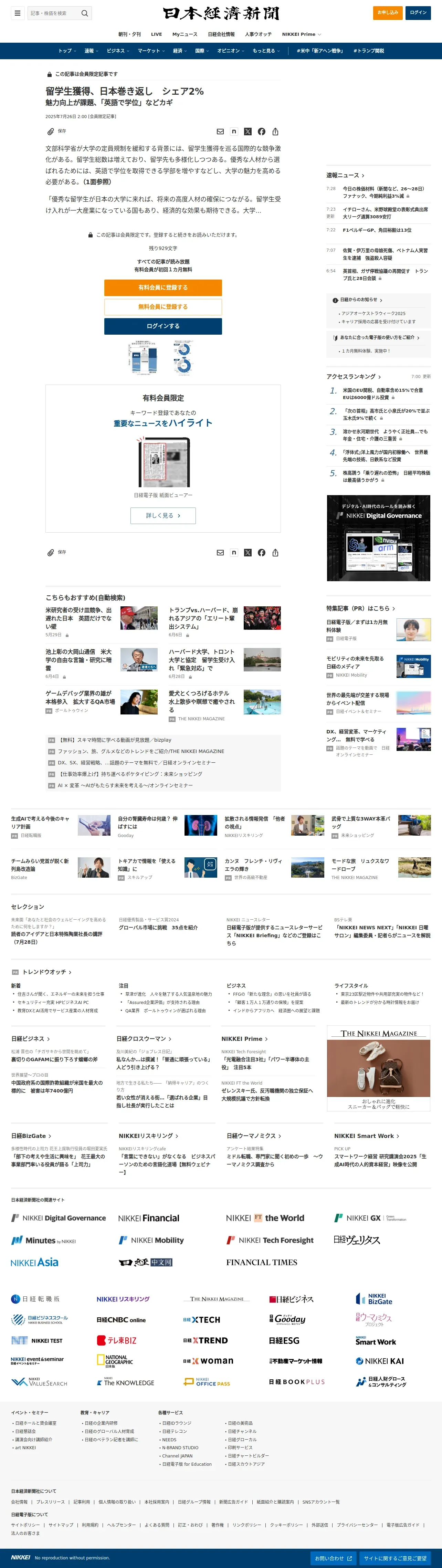
Task: Click the dark blue ログインする button
Action: 163,326
